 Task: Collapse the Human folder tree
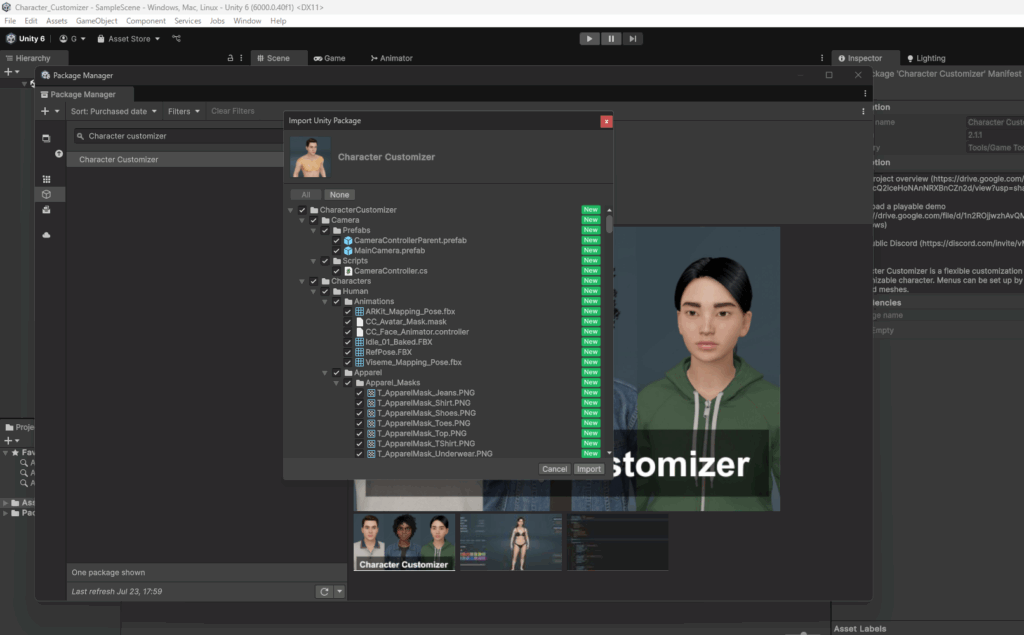(313, 291)
